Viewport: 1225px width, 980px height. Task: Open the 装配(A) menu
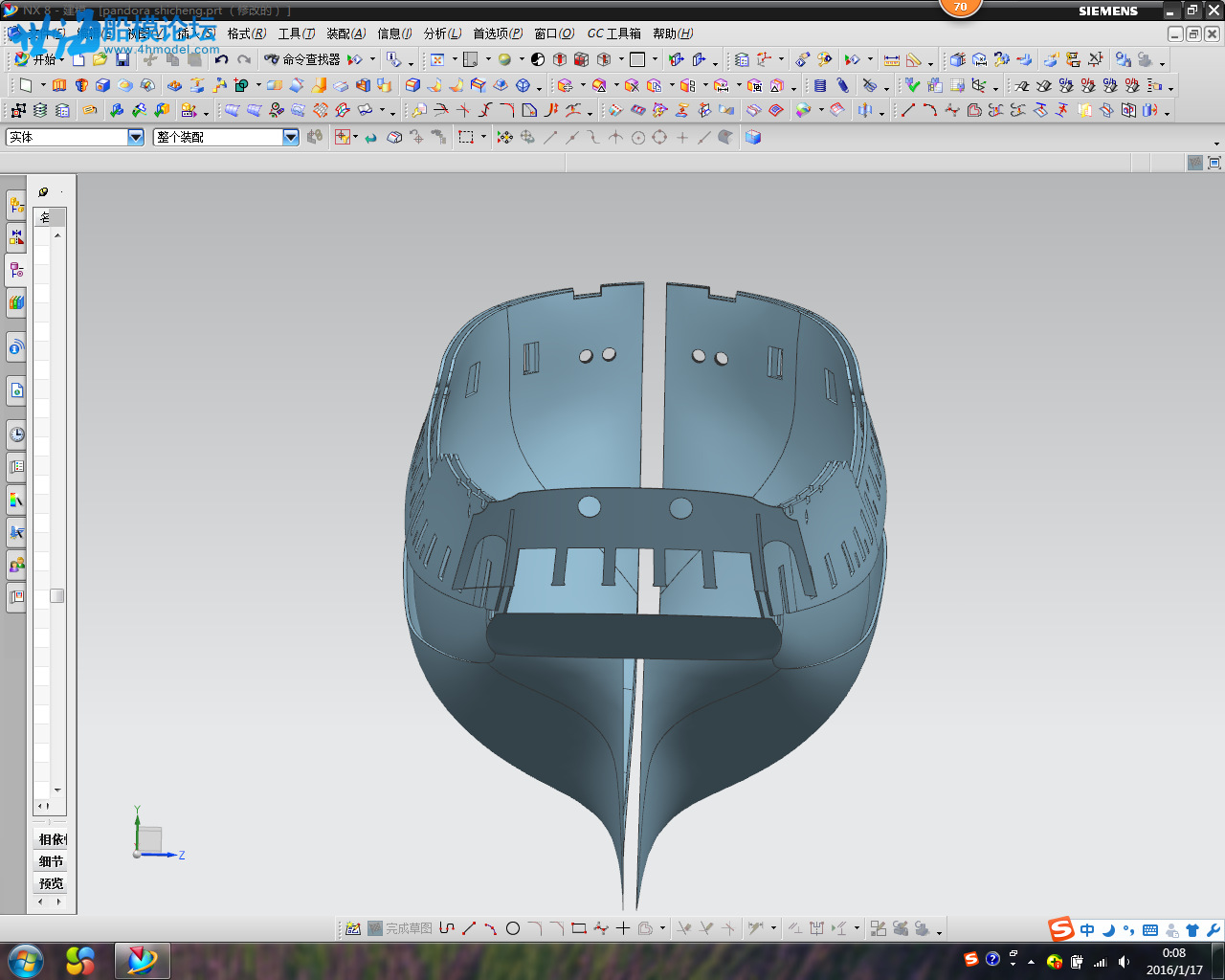346,33
